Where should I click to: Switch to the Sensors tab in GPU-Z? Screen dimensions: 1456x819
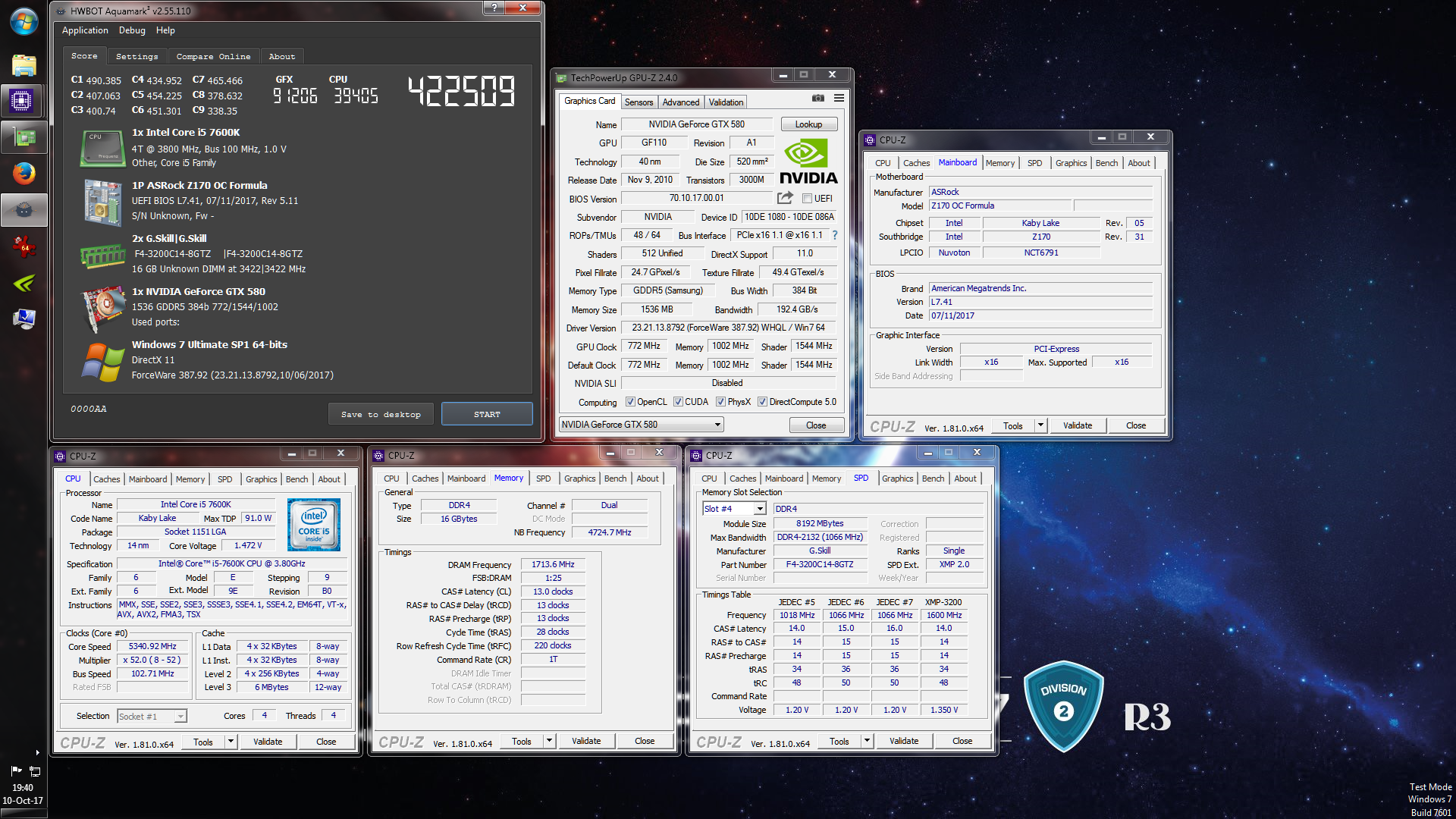pos(639,102)
